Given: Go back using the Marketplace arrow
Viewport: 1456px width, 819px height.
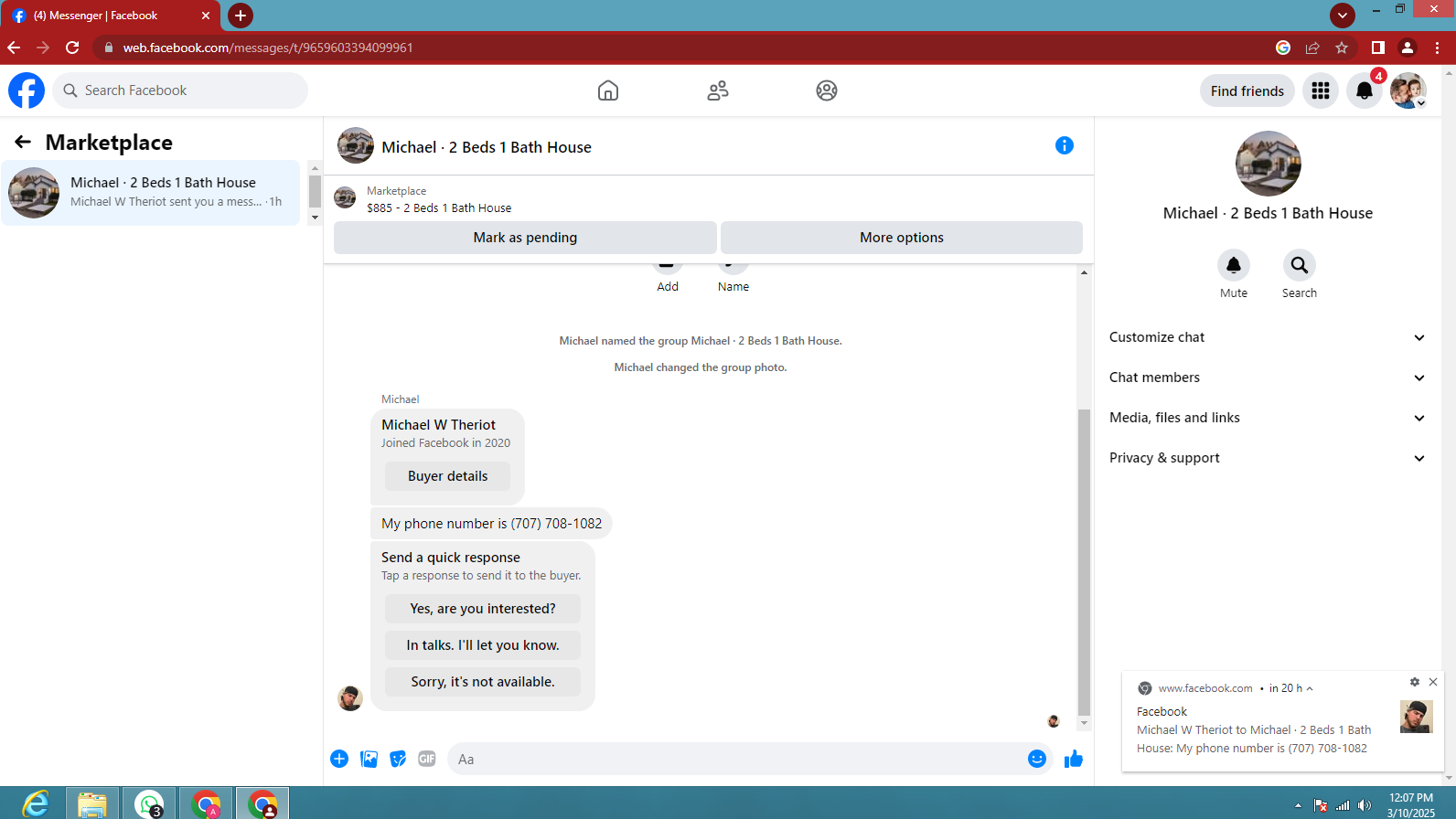Looking at the screenshot, I should click(x=23, y=142).
